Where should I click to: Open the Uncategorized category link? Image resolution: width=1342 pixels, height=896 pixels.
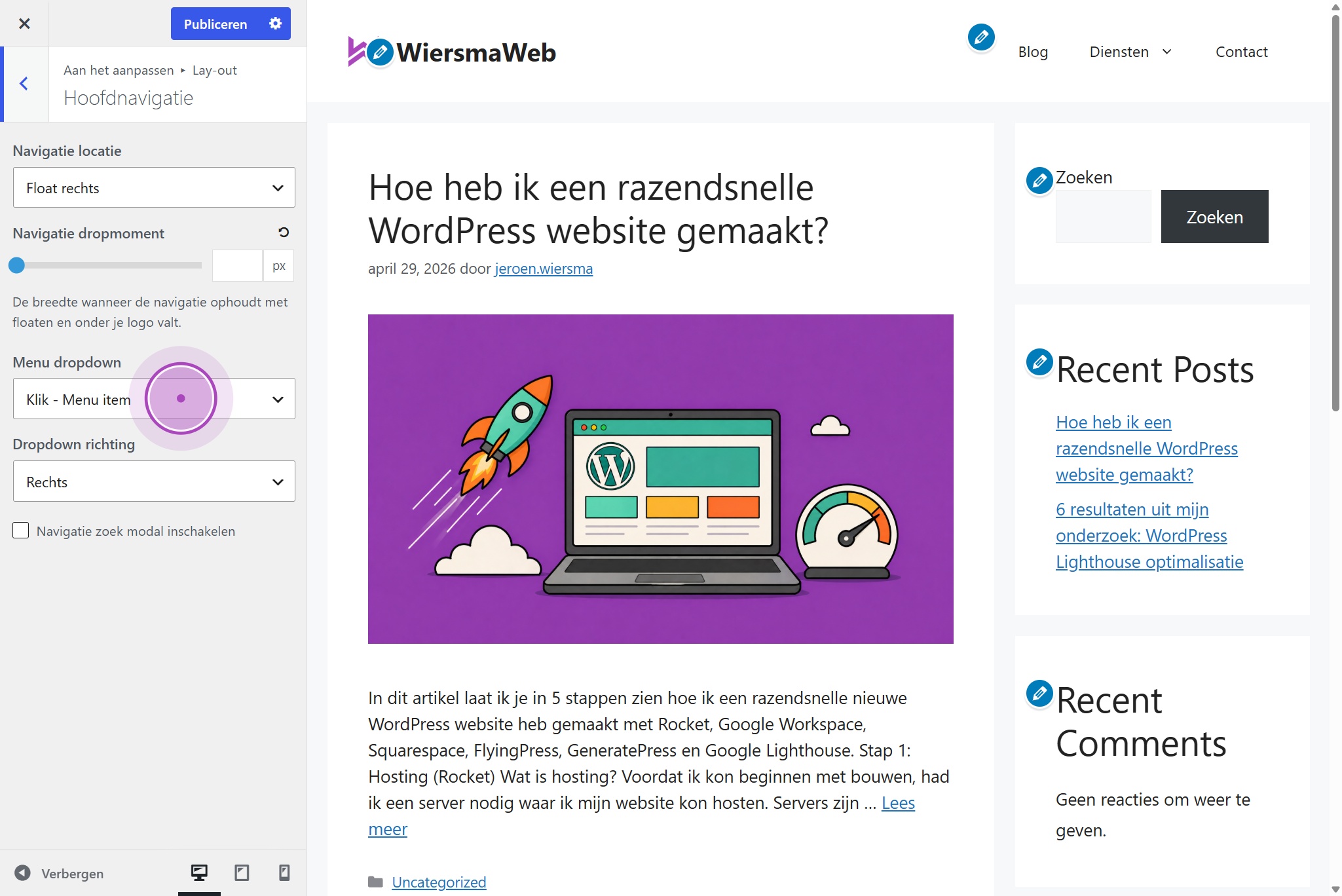(439, 882)
